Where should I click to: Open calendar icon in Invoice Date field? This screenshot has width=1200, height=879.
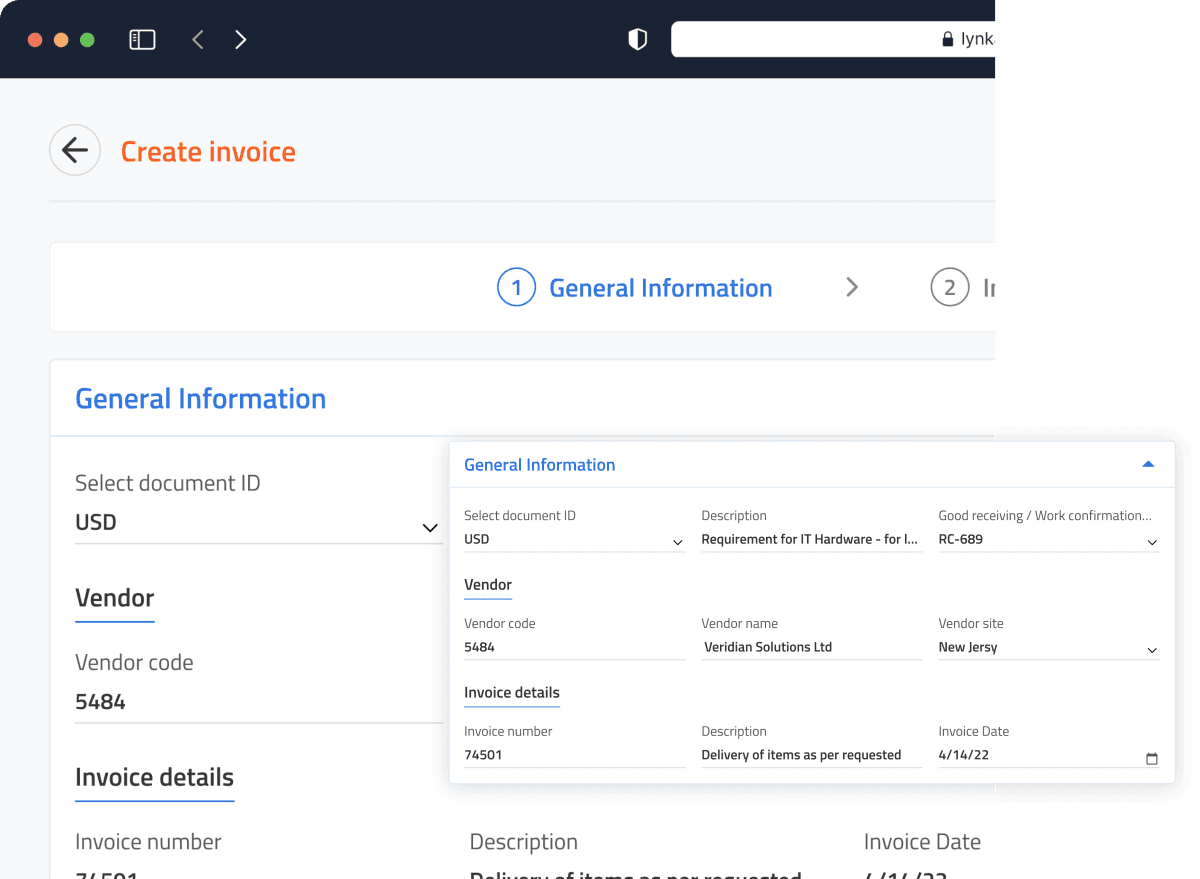point(1151,759)
